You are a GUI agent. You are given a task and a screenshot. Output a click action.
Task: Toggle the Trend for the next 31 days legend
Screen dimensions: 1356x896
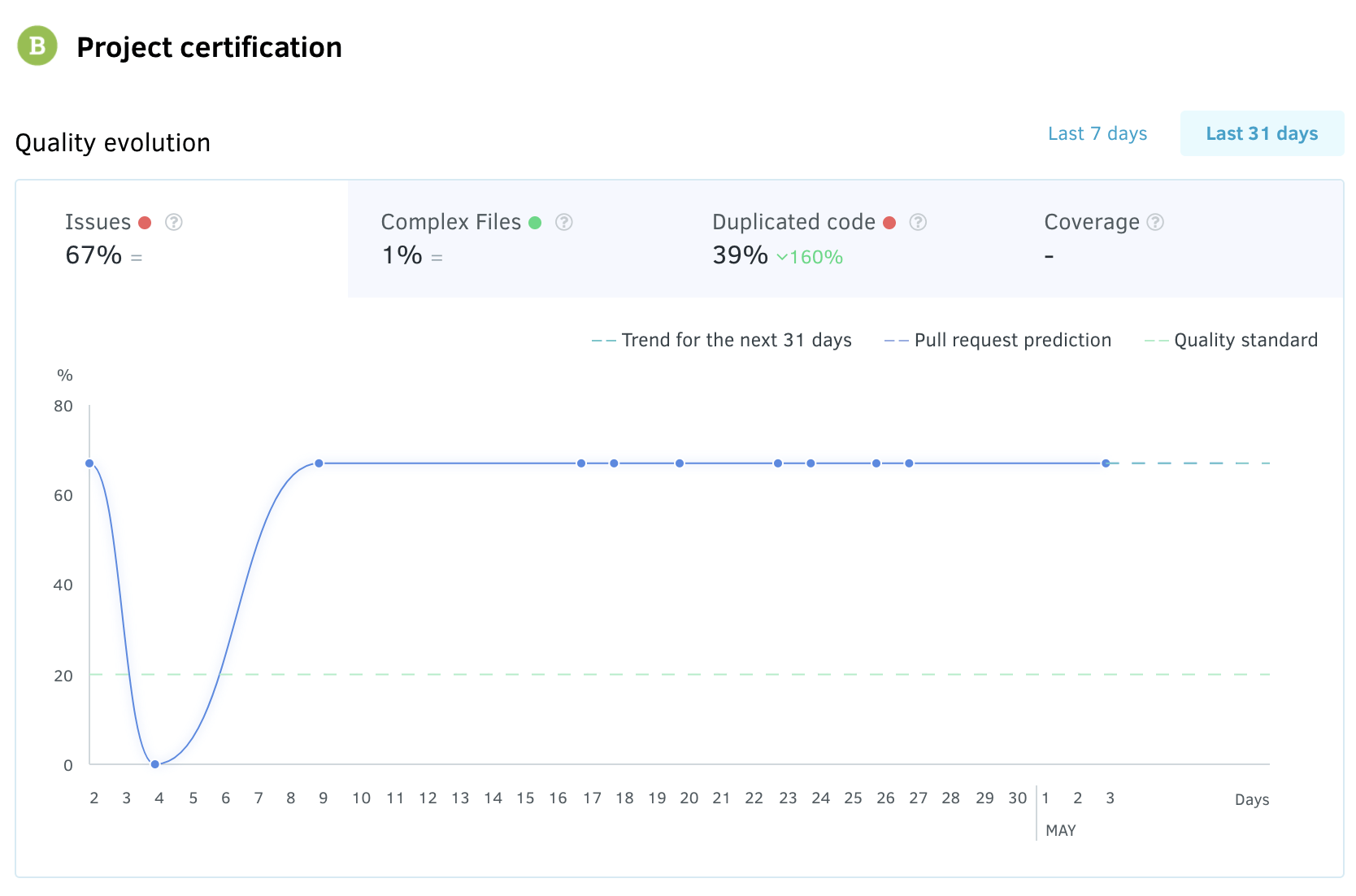pos(722,340)
